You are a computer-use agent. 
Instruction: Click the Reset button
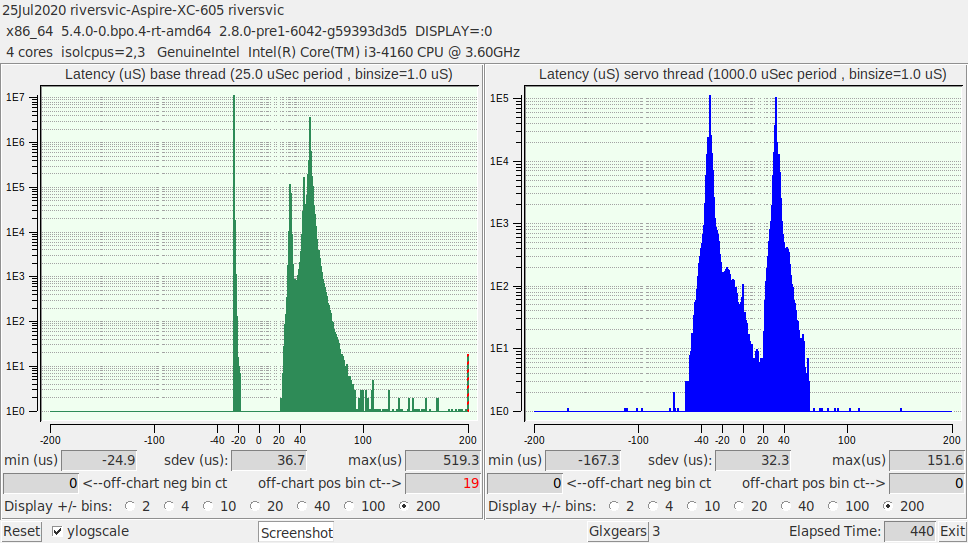[x=22, y=531]
